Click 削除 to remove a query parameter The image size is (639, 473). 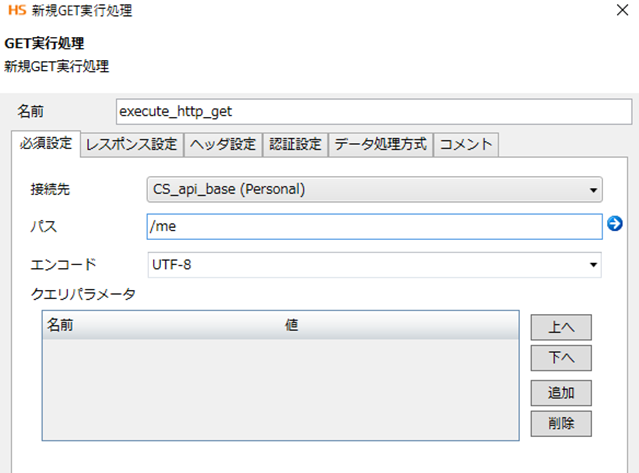(x=561, y=423)
